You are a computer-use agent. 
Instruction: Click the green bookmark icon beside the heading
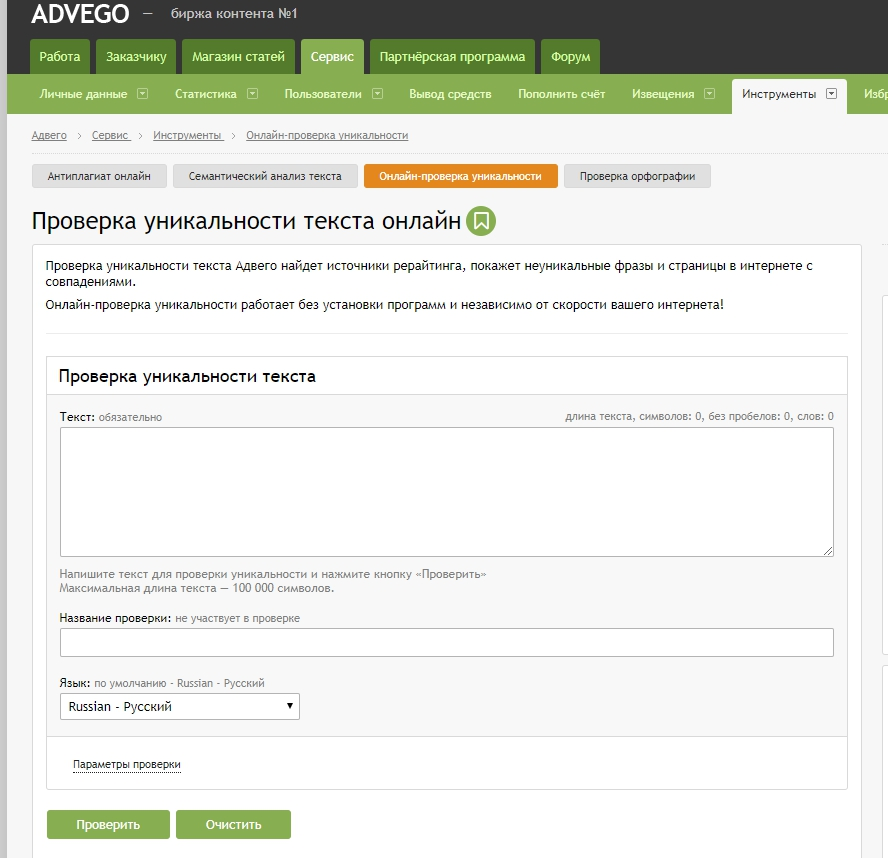[x=482, y=221]
